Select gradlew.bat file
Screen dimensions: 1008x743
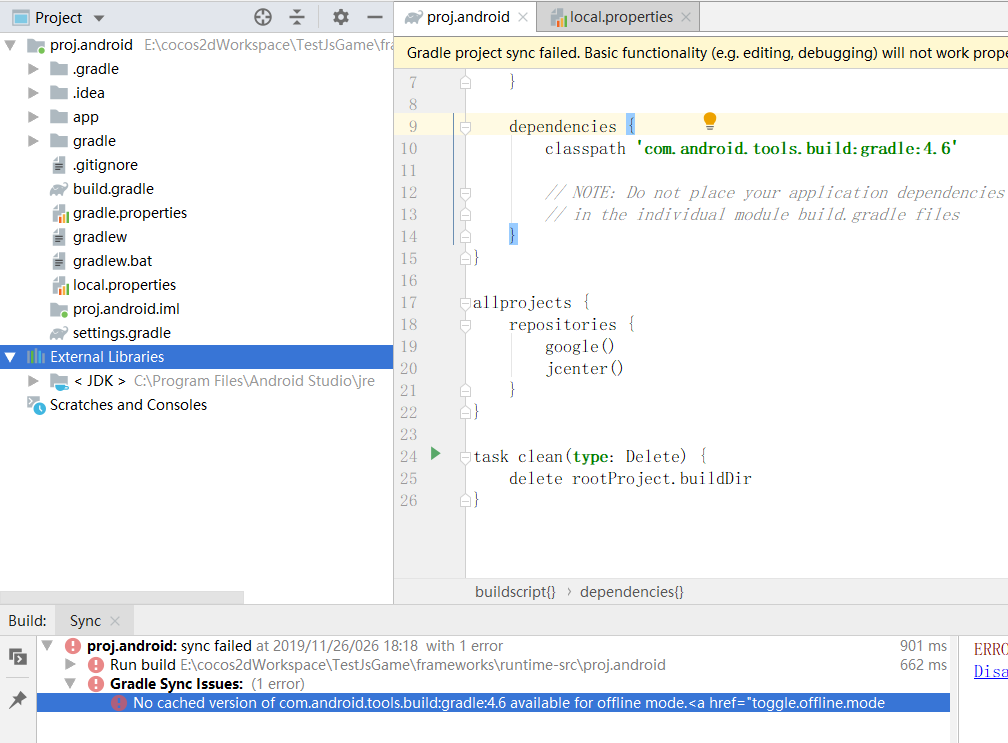click(x=112, y=261)
